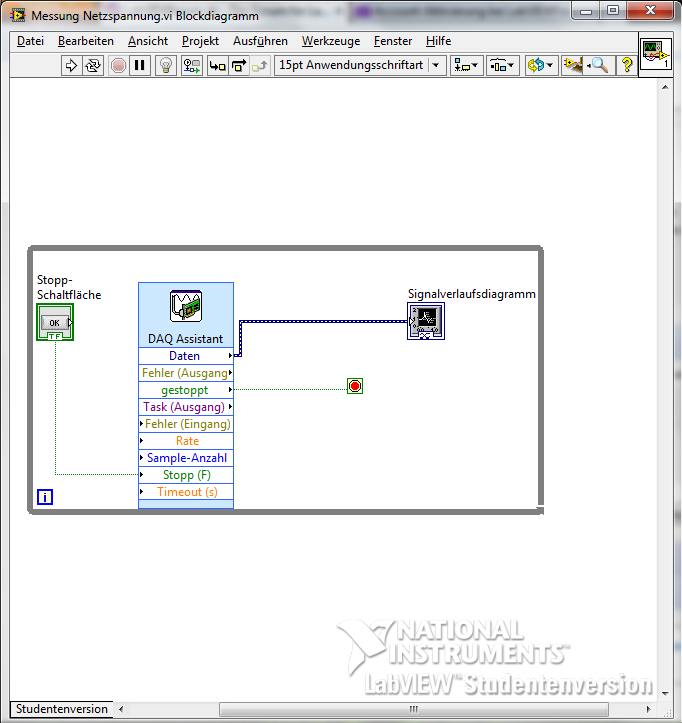Image resolution: width=682 pixels, height=723 pixels.
Task: Click the gestoppt output terminal
Action: 186,390
